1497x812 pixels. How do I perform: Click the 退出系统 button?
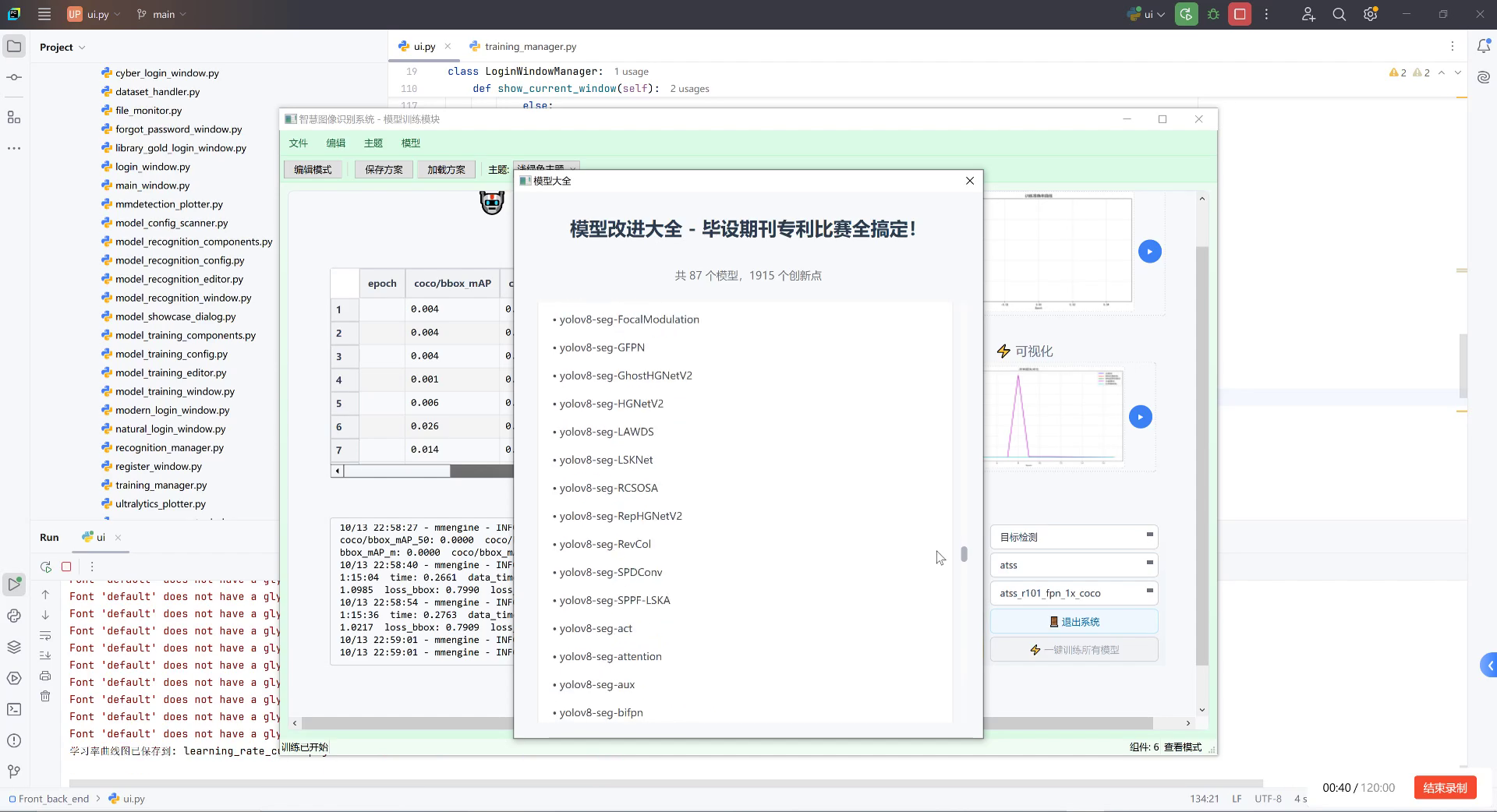1074,622
